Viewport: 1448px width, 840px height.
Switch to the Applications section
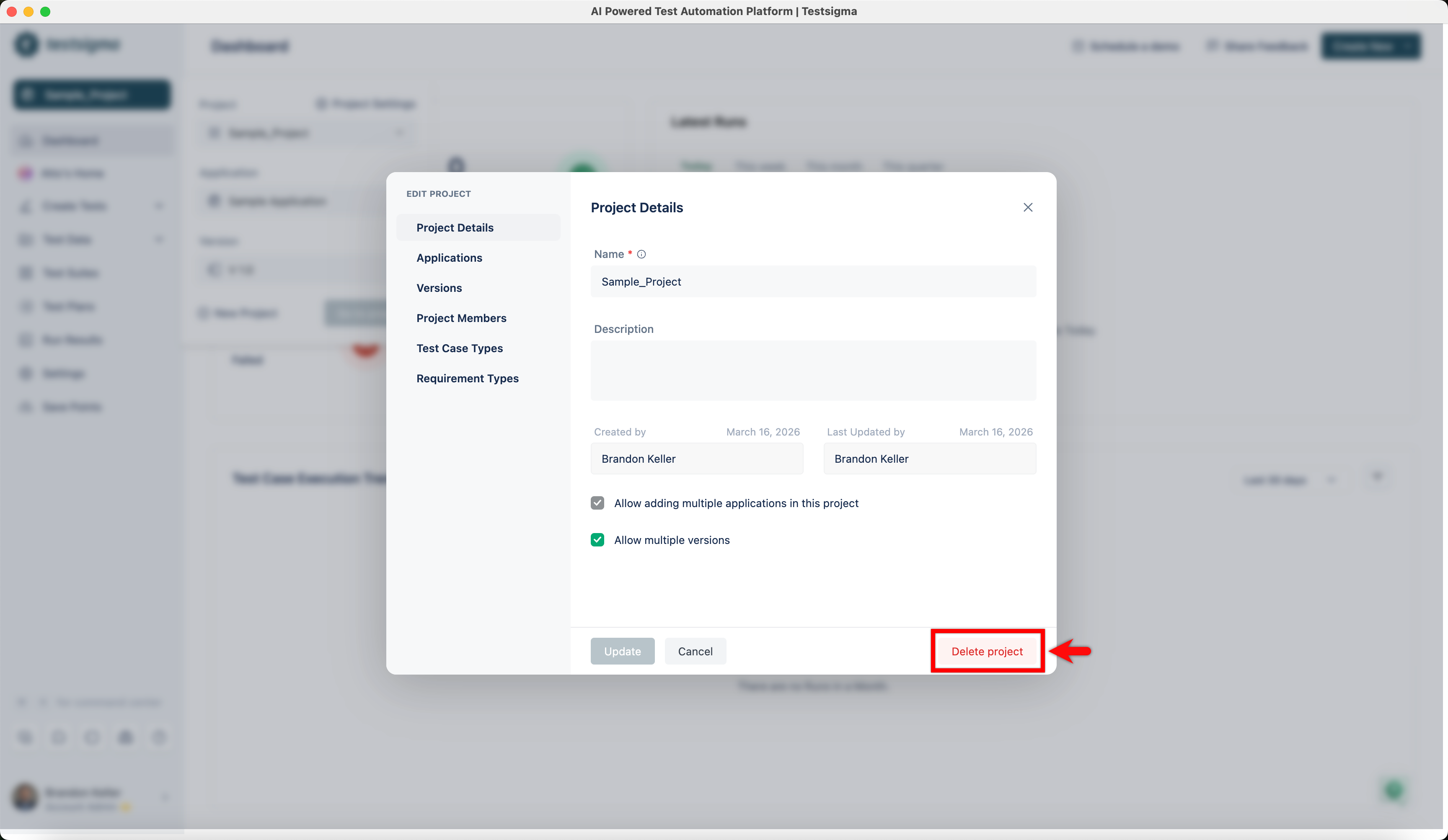449,258
